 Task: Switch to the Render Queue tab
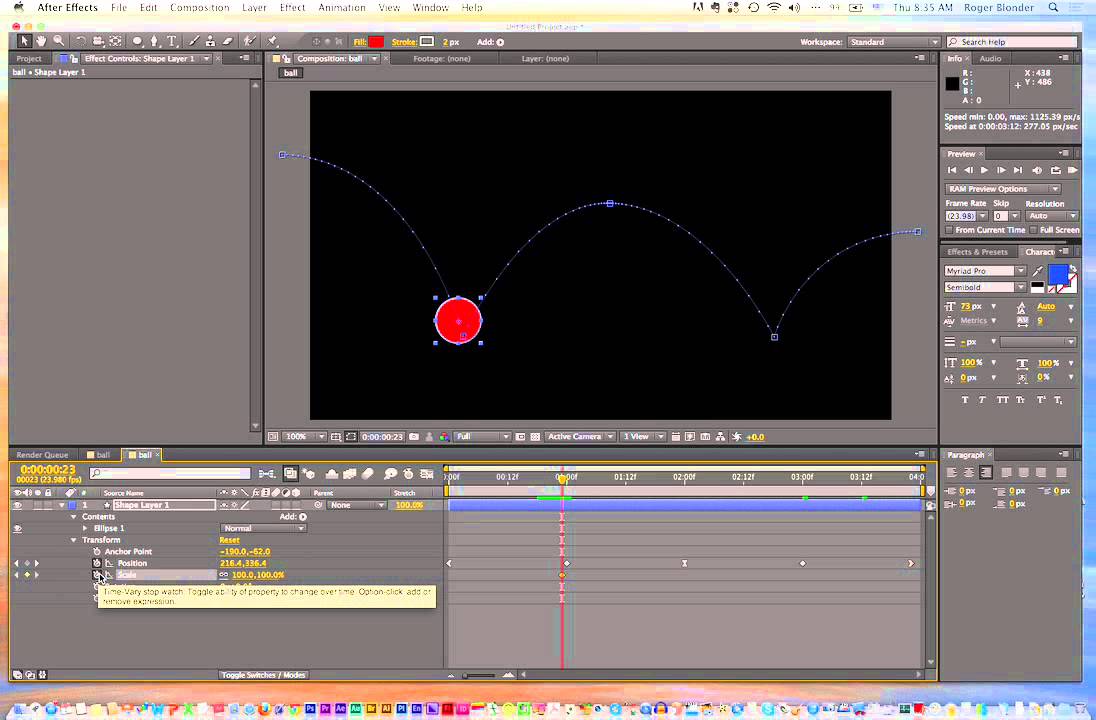pos(42,454)
